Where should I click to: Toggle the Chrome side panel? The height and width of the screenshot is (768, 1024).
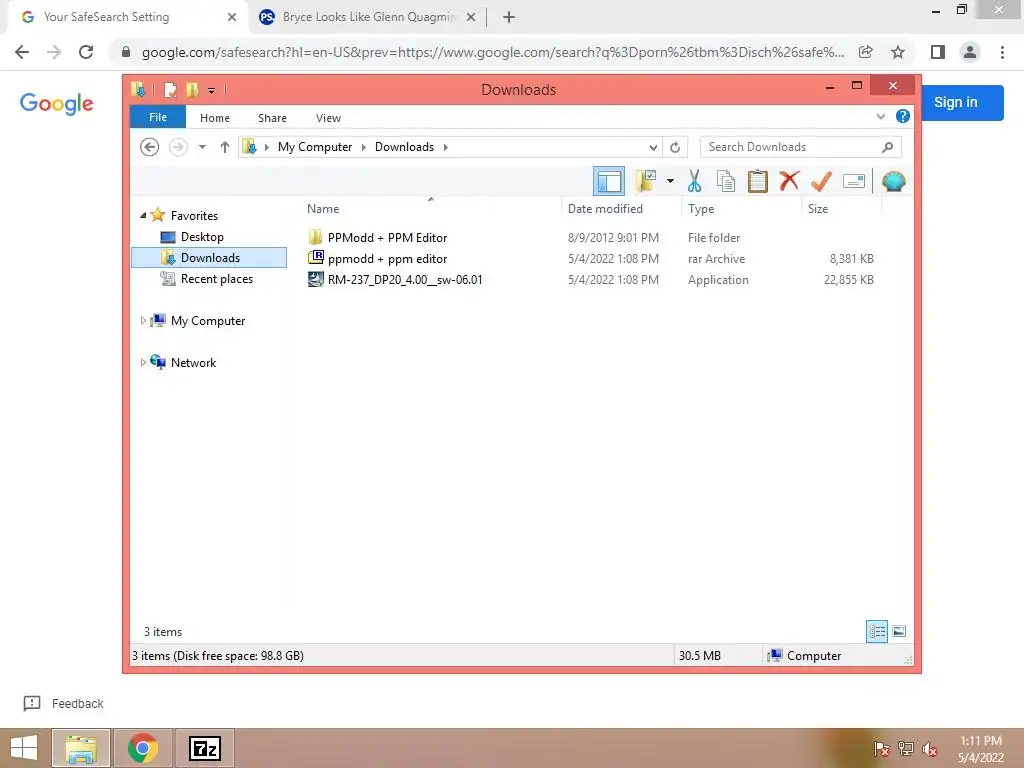(x=938, y=52)
